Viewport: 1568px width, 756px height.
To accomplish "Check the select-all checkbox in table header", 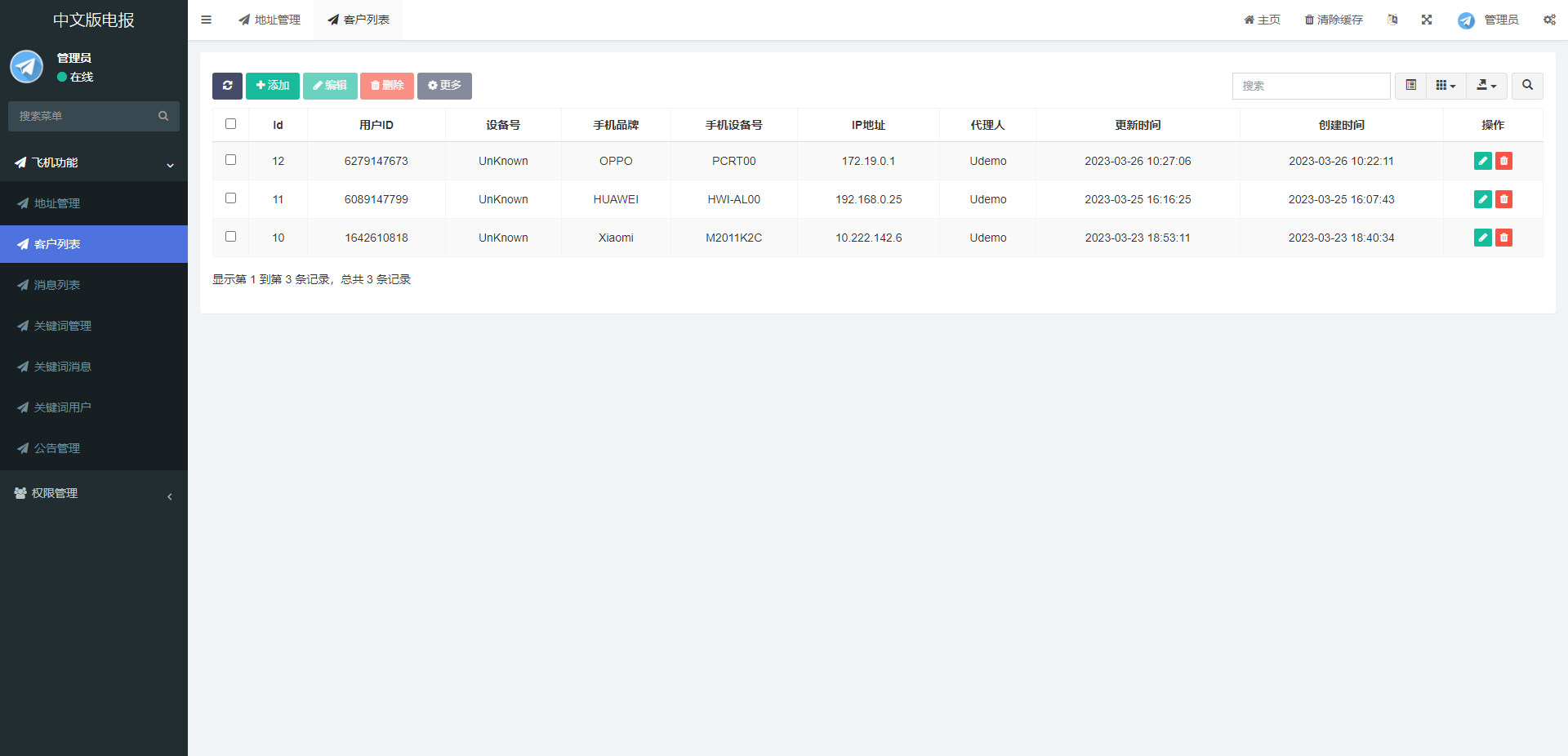I will (230, 124).
